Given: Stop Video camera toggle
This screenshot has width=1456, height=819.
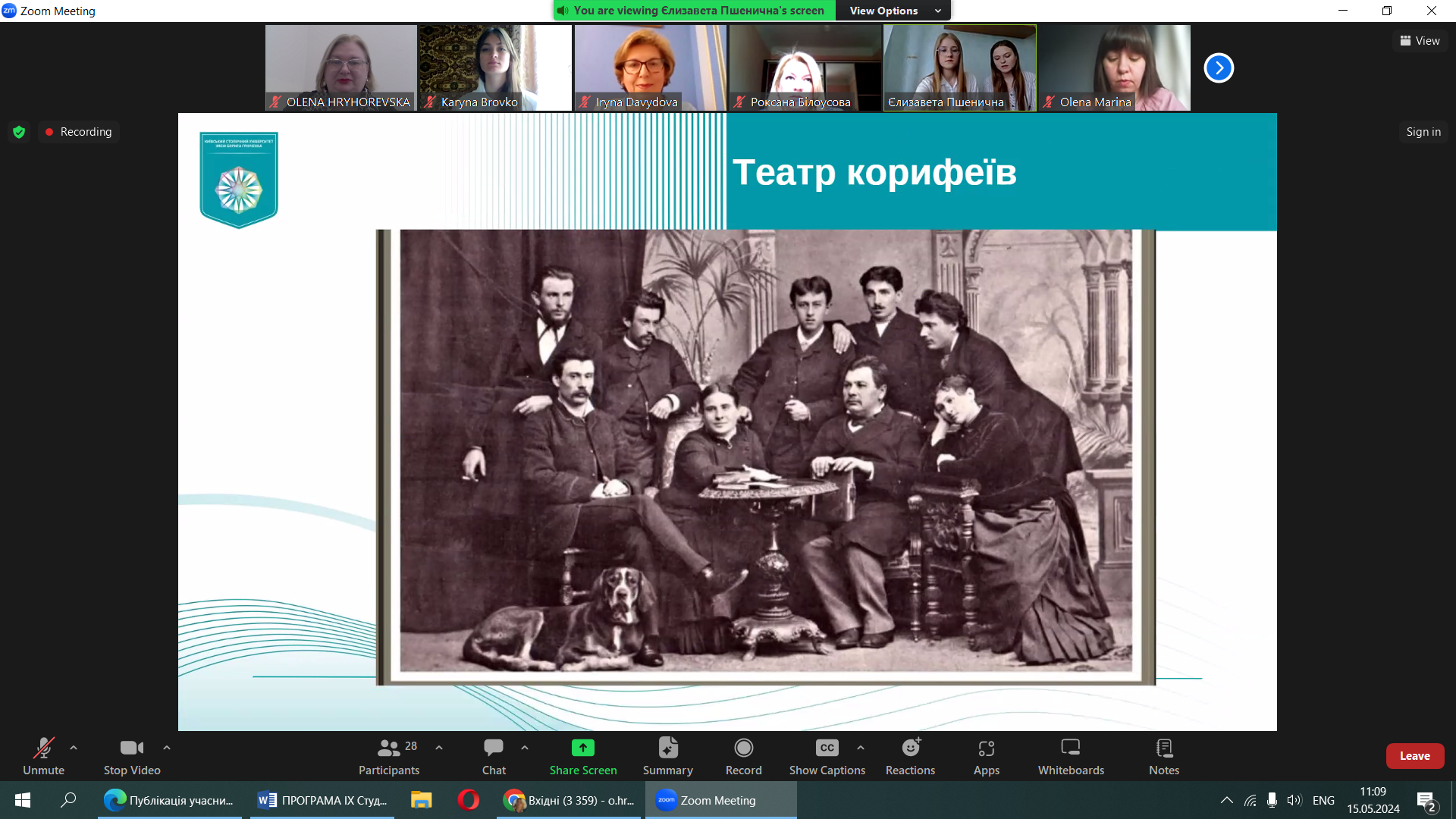Looking at the screenshot, I should pyautogui.click(x=131, y=748).
